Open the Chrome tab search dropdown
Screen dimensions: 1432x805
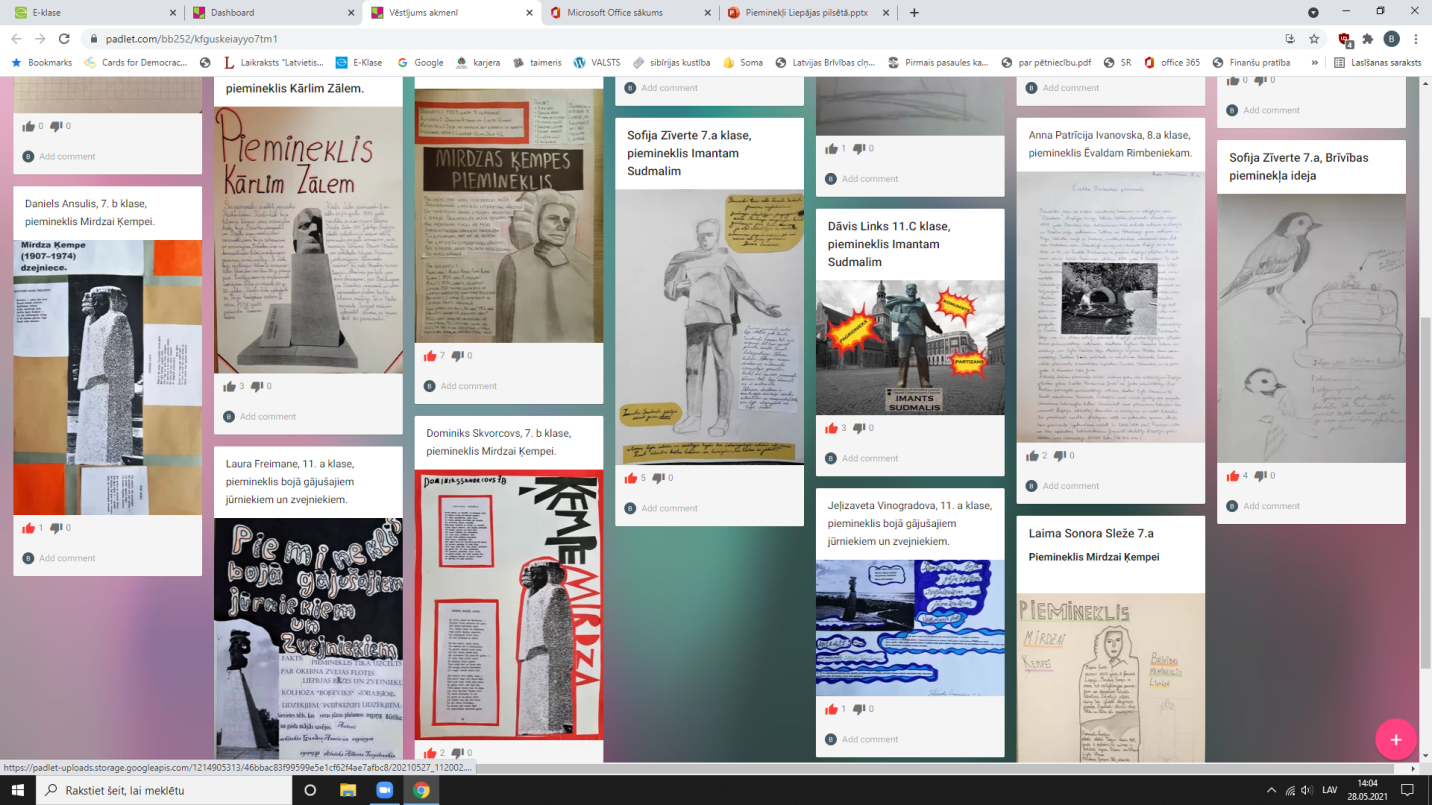[1313, 13]
